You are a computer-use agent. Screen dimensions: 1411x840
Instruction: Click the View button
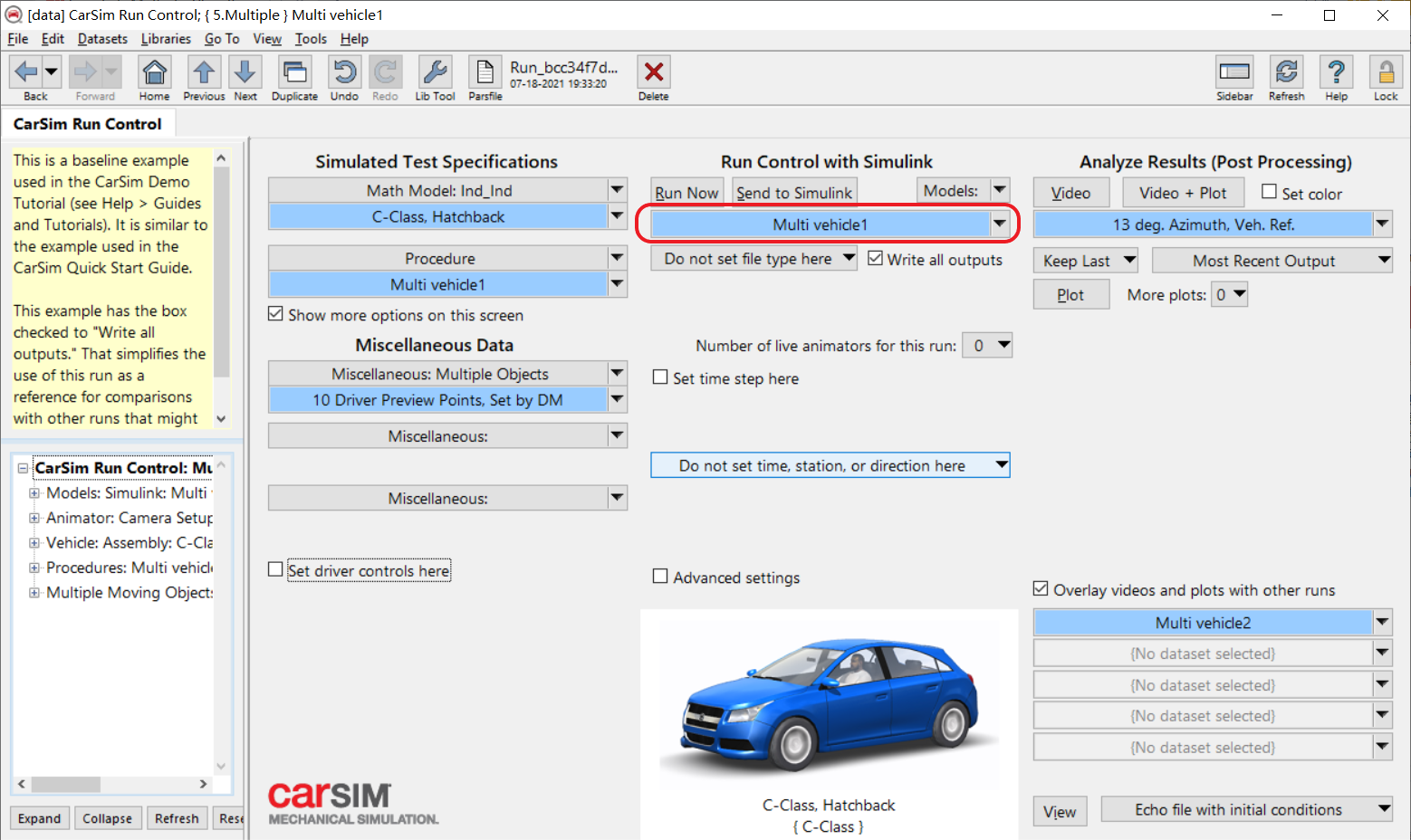(x=1059, y=811)
